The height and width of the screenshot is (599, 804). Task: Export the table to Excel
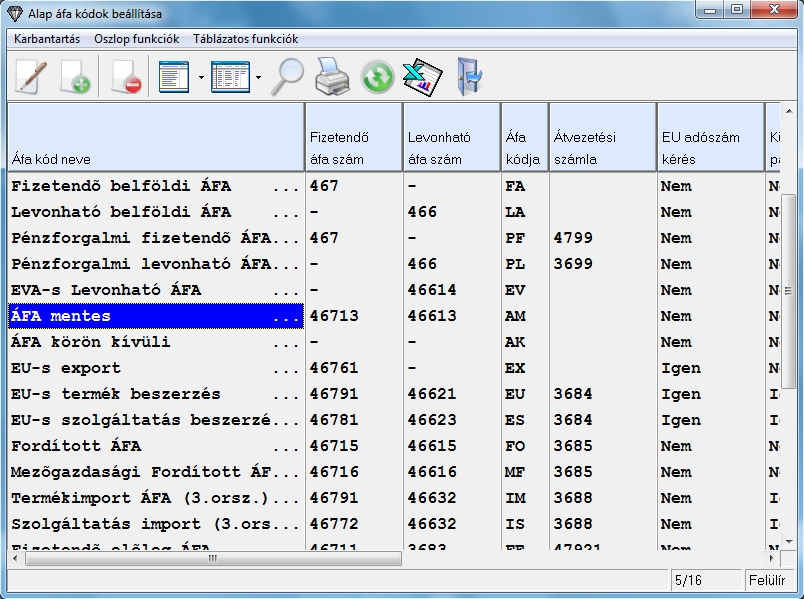point(421,77)
